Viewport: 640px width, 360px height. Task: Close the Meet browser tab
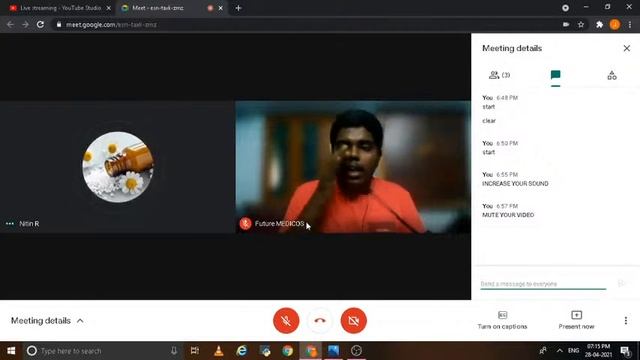(221, 8)
